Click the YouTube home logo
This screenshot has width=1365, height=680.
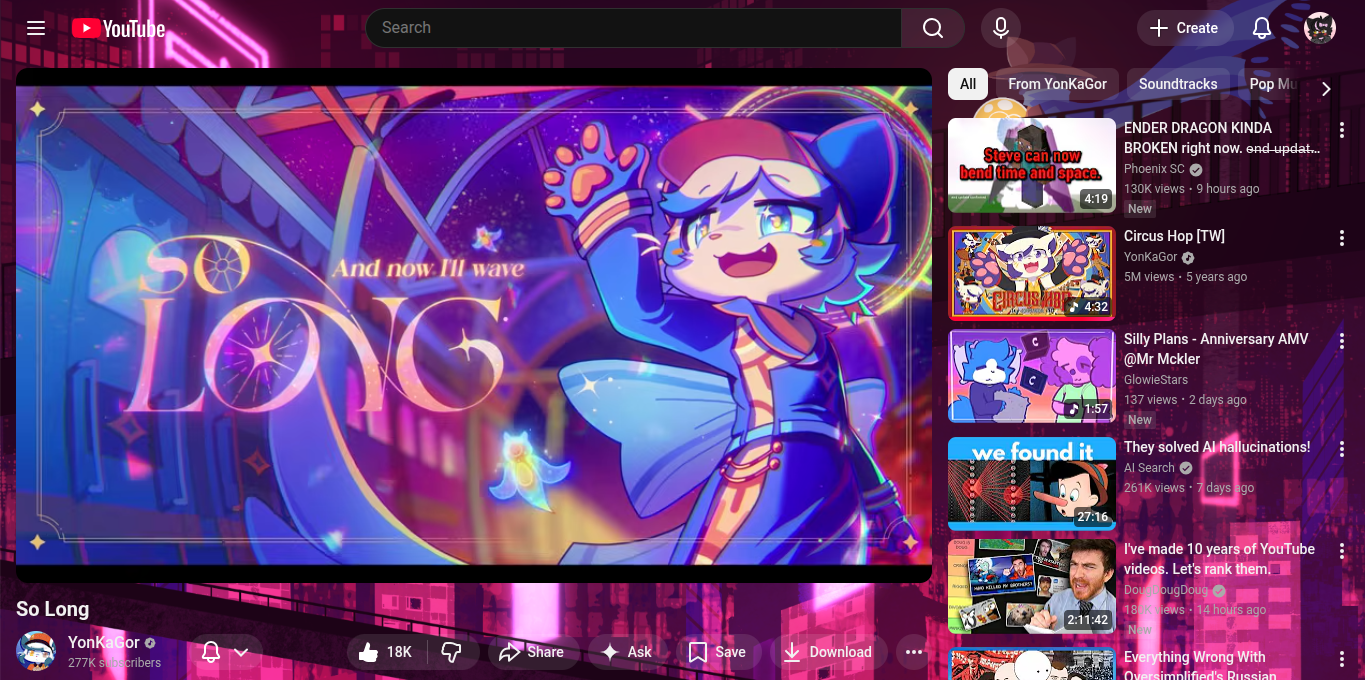pyautogui.click(x=118, y=28)
